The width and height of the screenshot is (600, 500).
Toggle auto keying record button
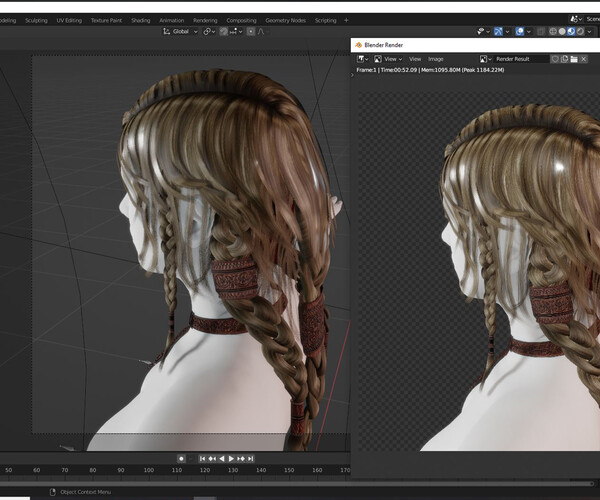tap(181, 458)
